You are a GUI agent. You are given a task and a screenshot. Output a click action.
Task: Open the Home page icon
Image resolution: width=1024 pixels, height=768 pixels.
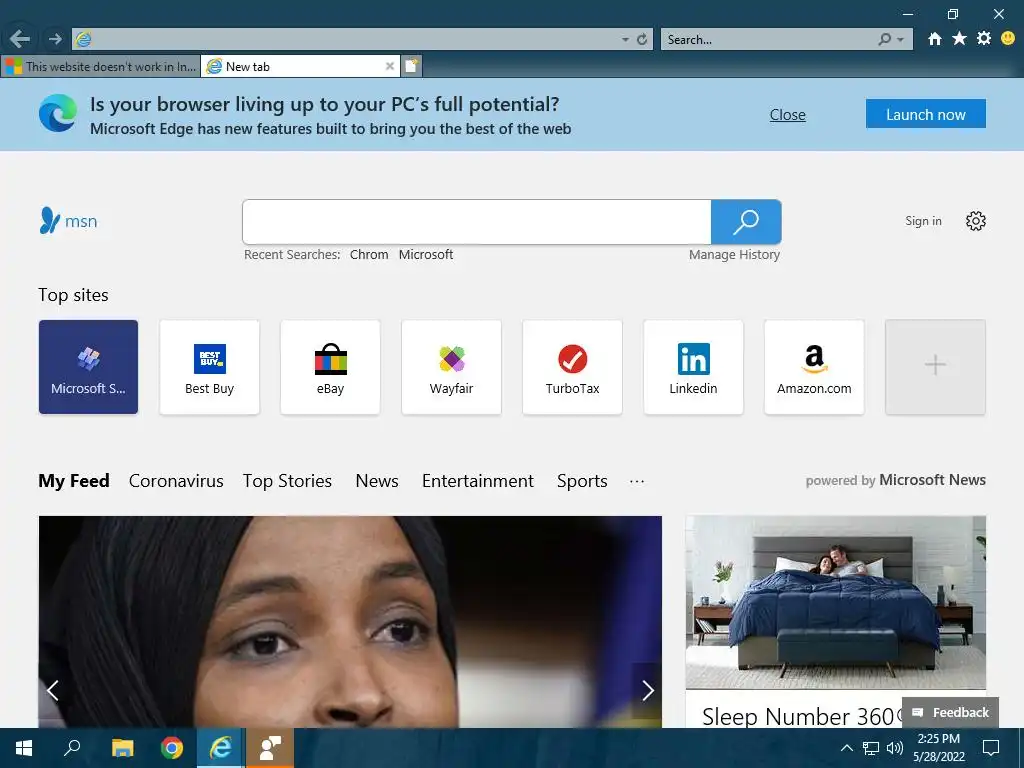coord(935,39)
